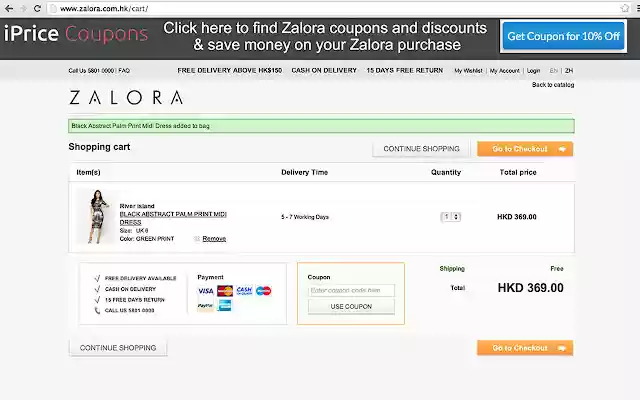Viewport: 640px width, 400px height.
Task: Click the bottom Continue Shopping button
Action: [118, 348]
